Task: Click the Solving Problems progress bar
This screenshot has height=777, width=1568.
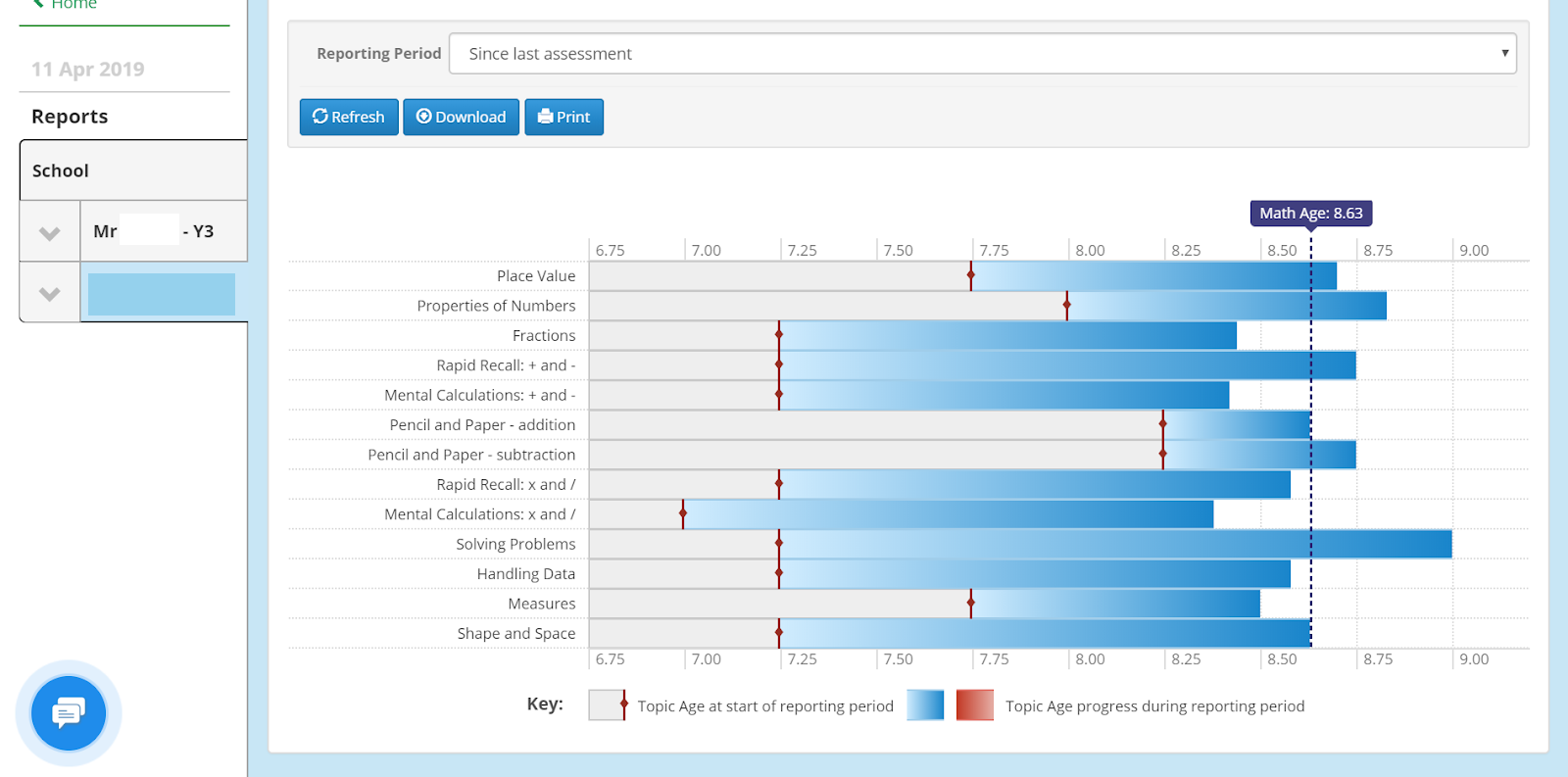Action: click(x=1115, y=544)
